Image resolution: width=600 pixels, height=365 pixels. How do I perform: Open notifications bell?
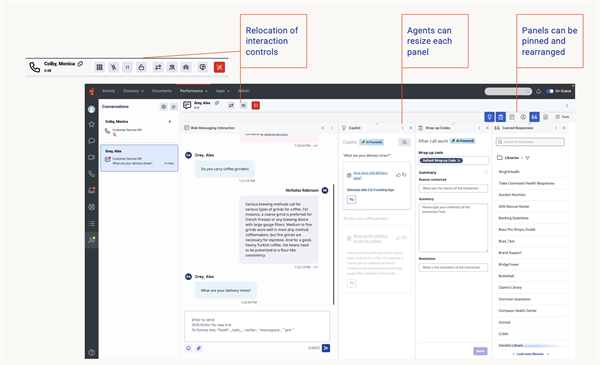(538, 91)
